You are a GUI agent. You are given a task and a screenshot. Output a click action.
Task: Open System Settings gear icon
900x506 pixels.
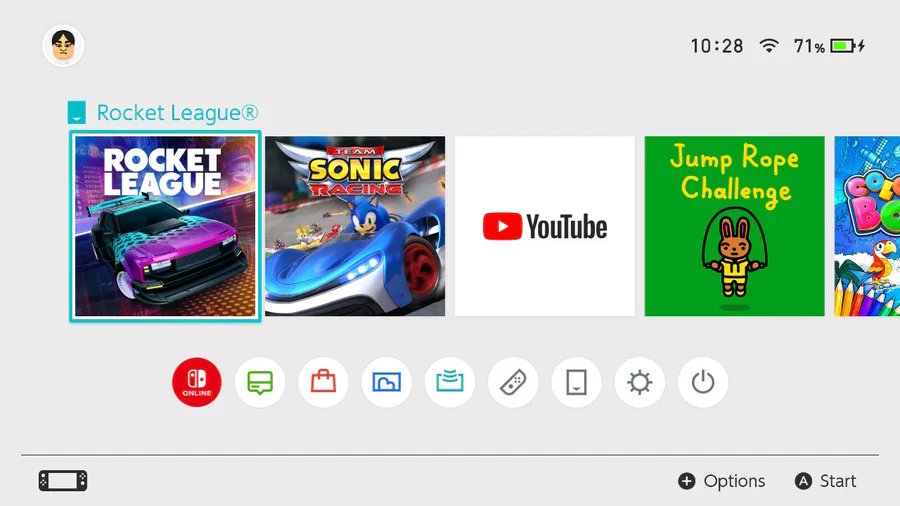[639, 382]
